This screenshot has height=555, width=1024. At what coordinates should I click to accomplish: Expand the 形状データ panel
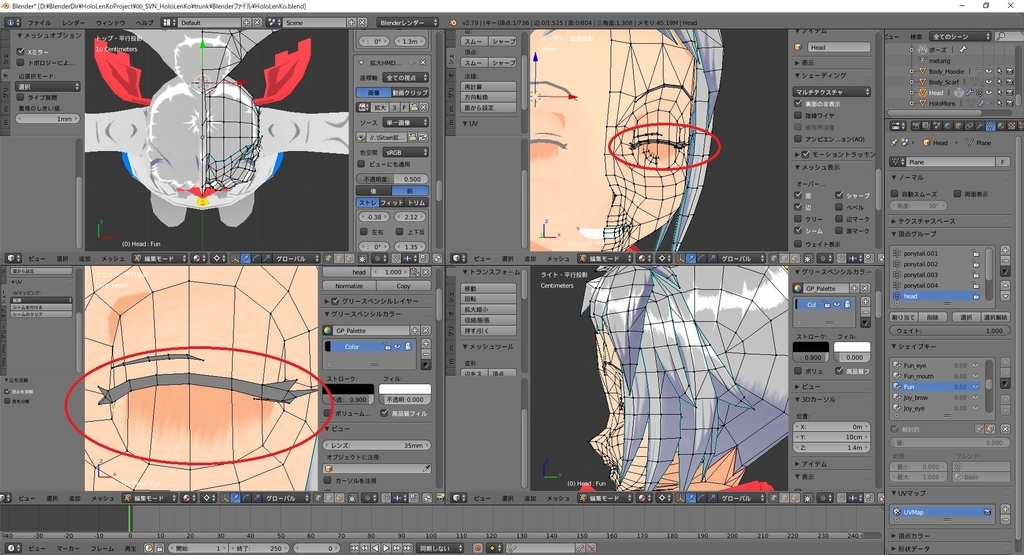tap(911, 548)
